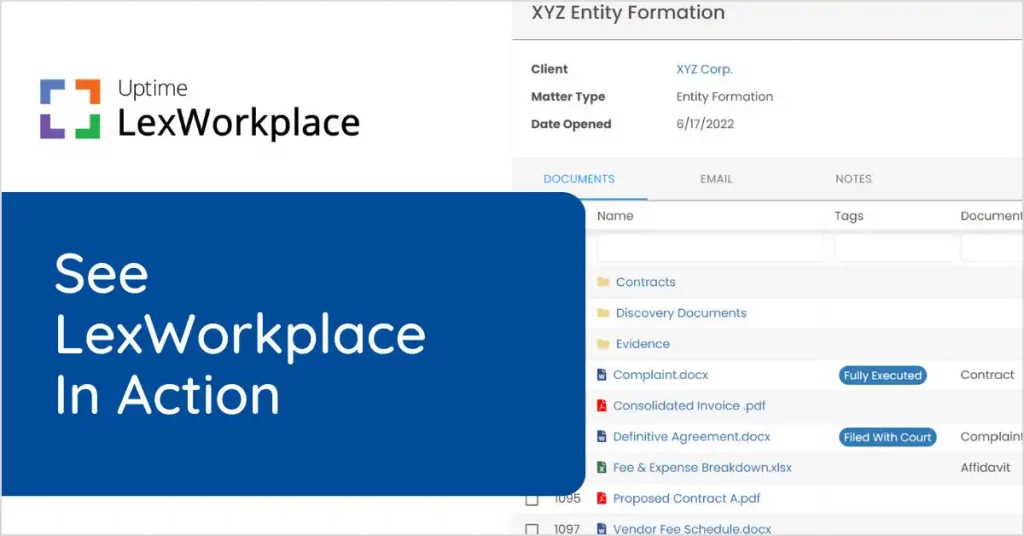Screen dimensions: 1024x536
Task: Open Fee & Expense Breakdown.xlsx
Action: coord(702,467)
